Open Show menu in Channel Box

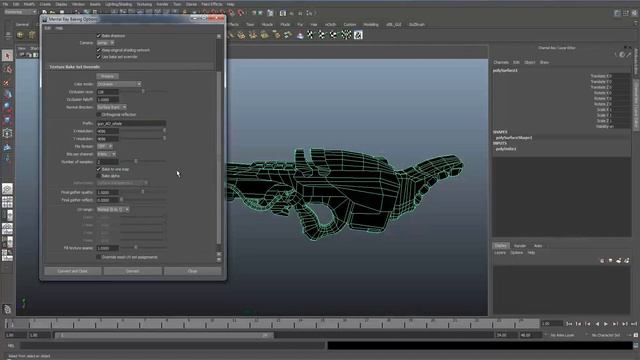point(544,62)
